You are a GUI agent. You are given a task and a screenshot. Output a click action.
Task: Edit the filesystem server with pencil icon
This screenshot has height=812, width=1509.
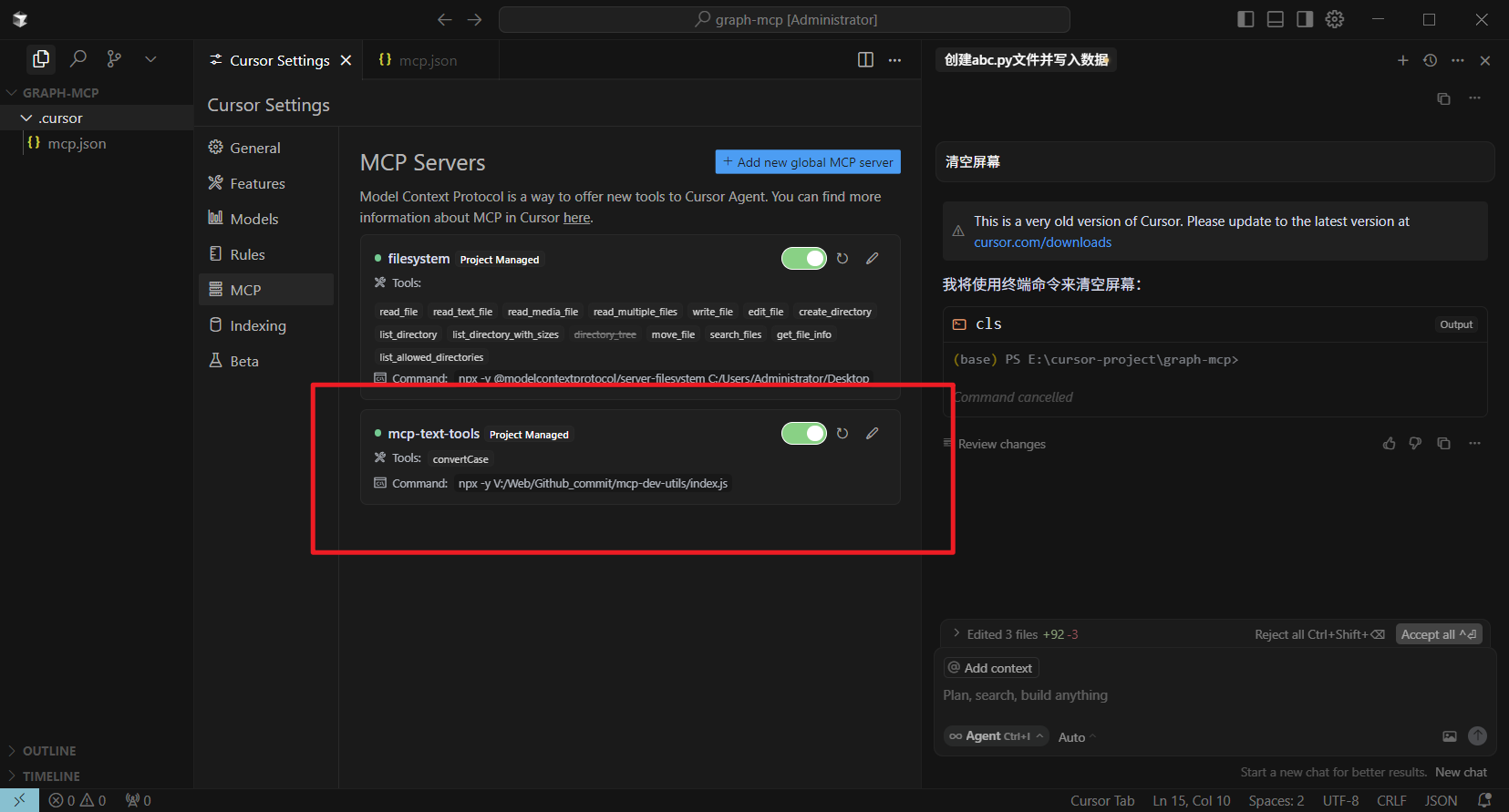click(873, 259)
